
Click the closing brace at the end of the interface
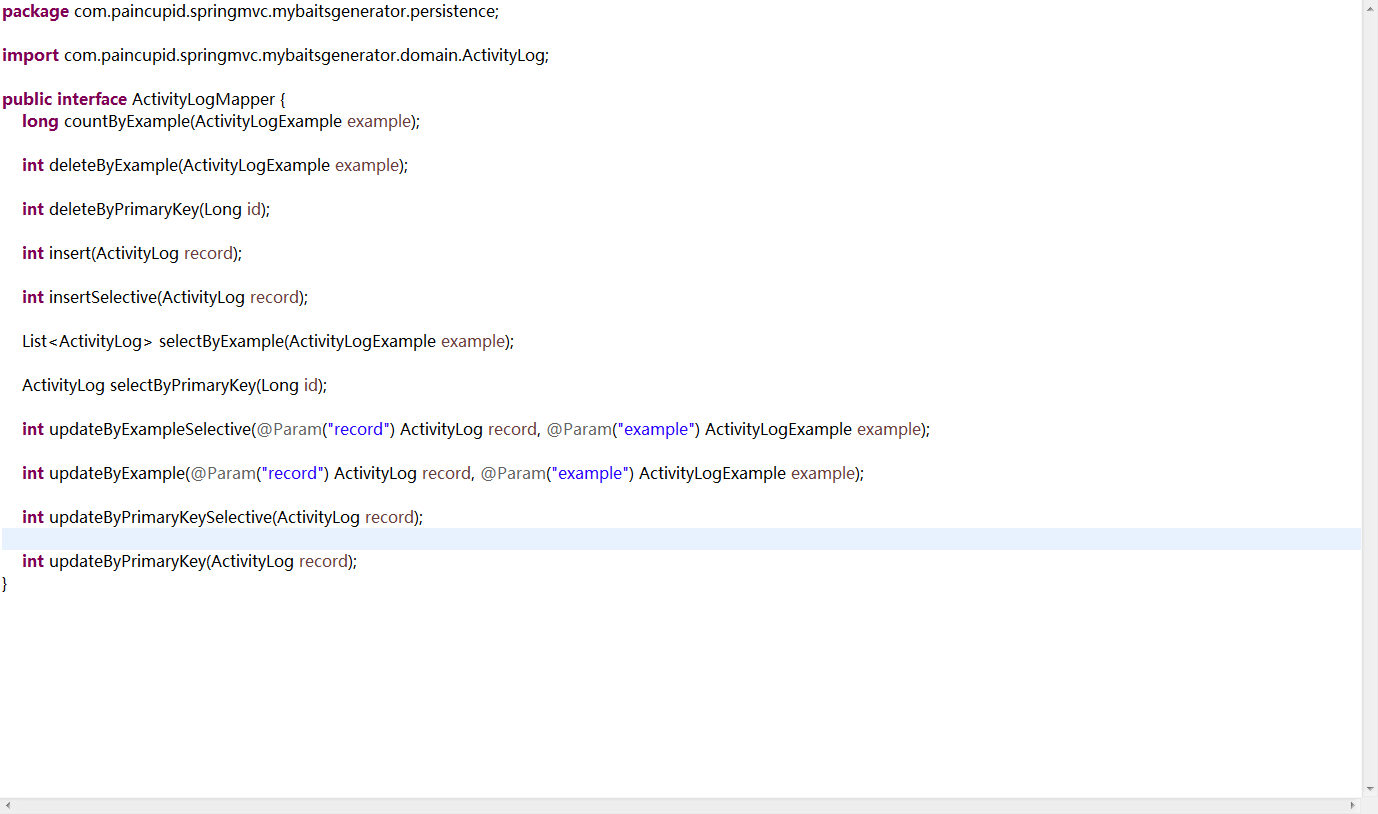pos(5,584)
